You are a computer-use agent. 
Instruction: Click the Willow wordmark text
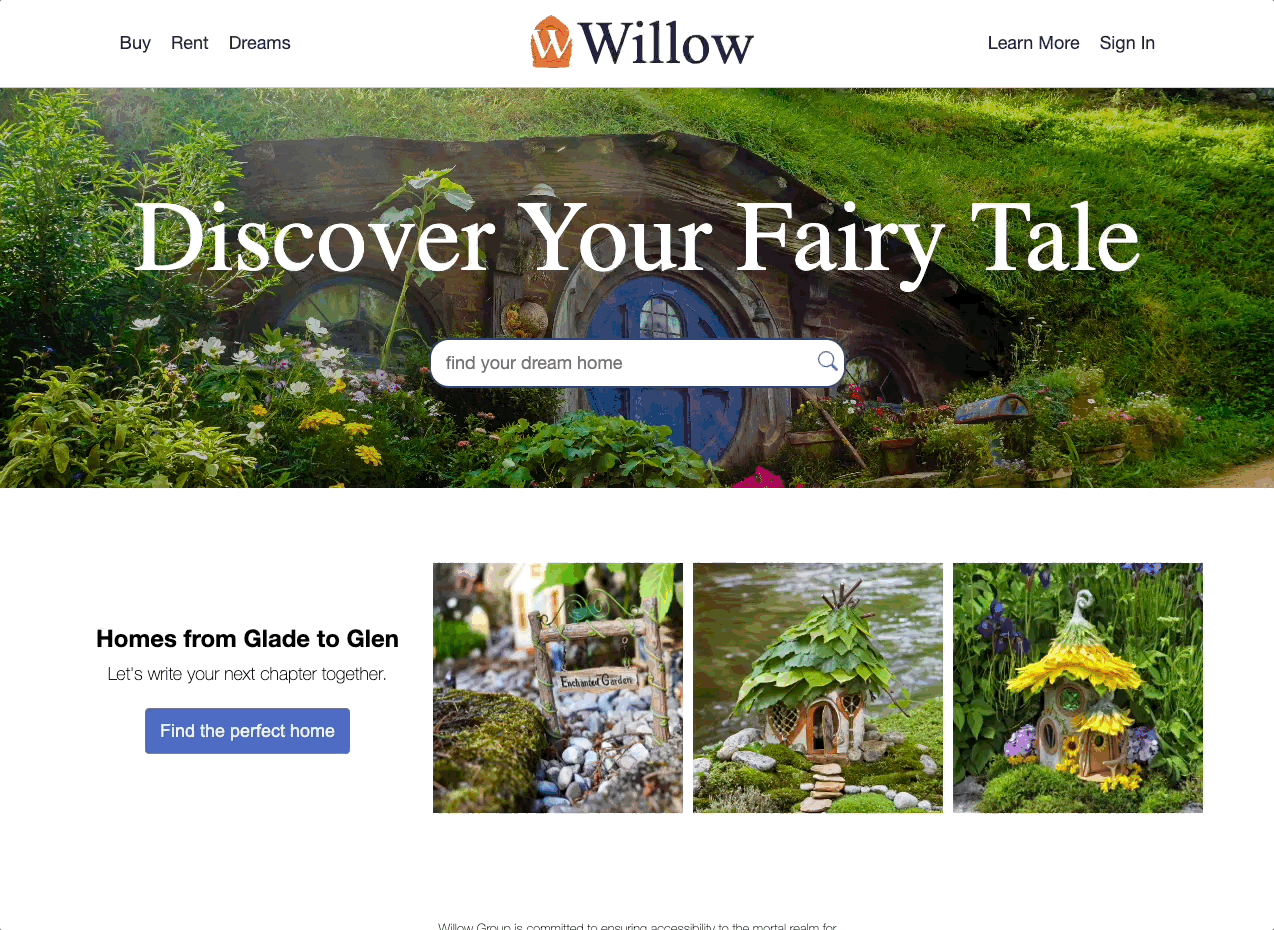click(666, 43)
